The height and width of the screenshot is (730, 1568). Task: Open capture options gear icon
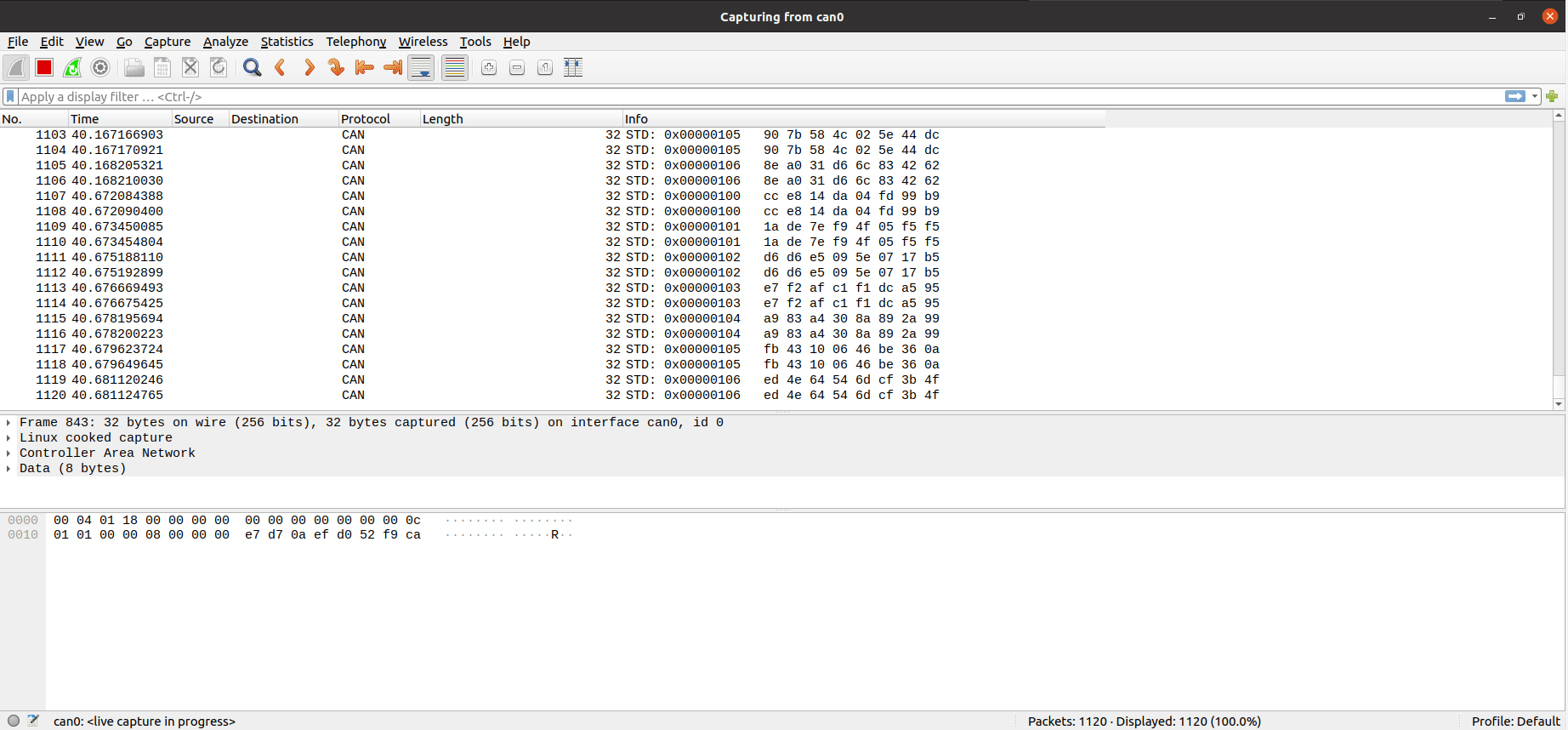100,68
